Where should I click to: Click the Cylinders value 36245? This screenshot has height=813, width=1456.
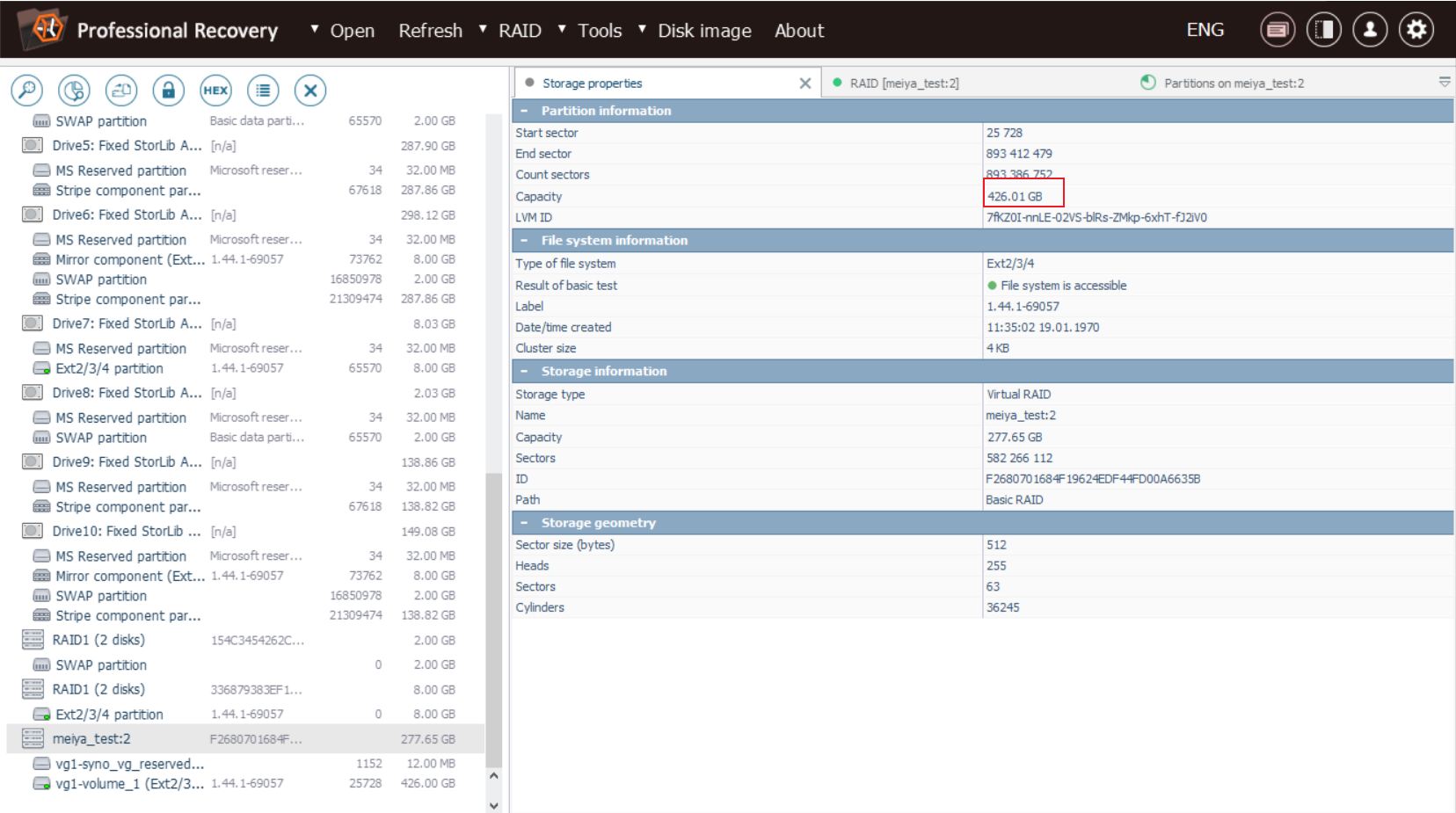click(x=1002, y=607)
